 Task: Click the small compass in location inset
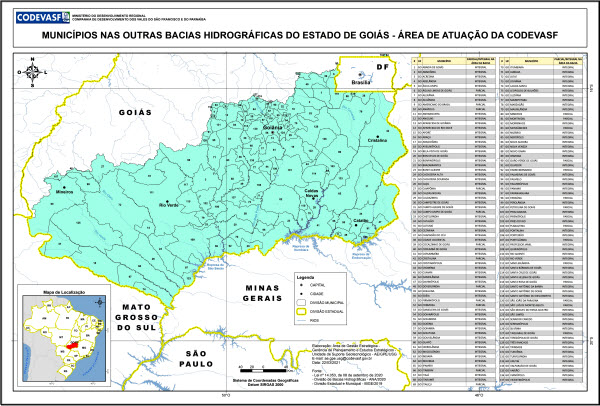[x=100, y=302]
